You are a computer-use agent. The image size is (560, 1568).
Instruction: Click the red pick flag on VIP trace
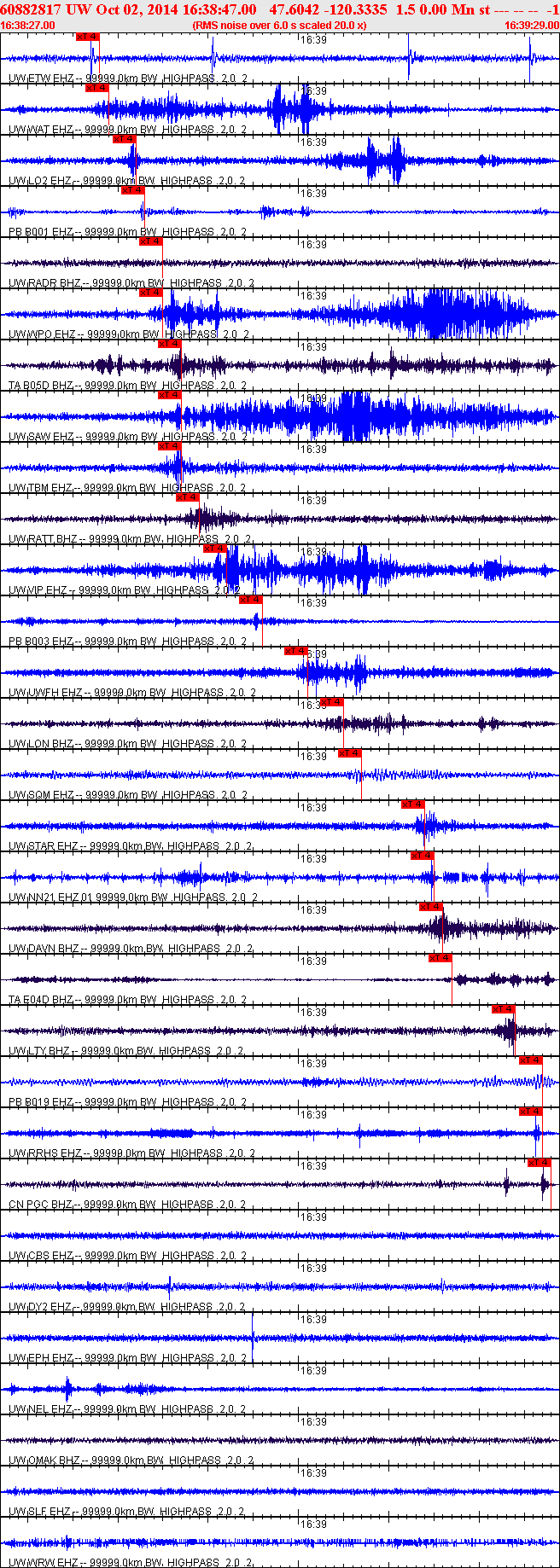tap(215, 549)
